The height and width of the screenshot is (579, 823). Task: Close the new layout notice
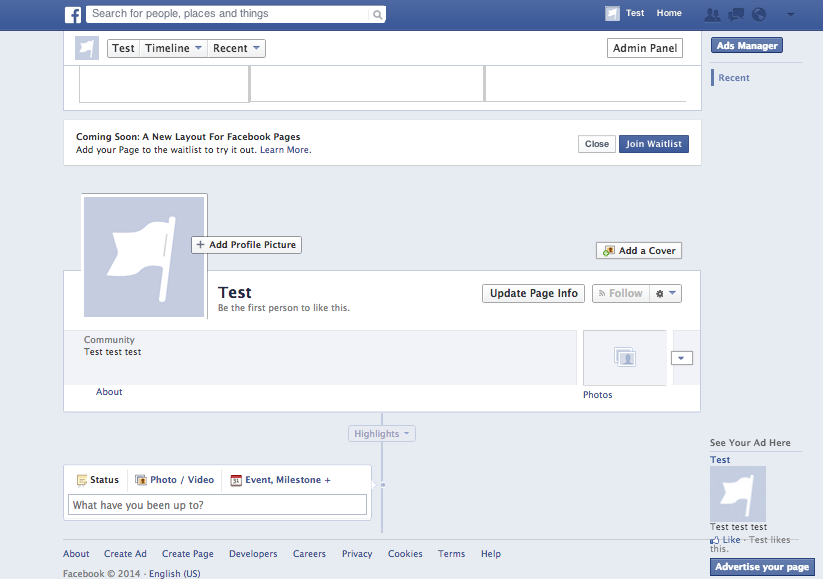[597, 144]
